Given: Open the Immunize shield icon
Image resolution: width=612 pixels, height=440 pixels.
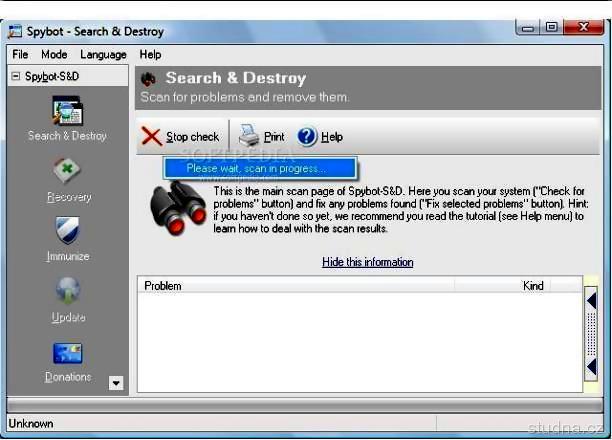Looking at the screenshot, I should [68, 230].
